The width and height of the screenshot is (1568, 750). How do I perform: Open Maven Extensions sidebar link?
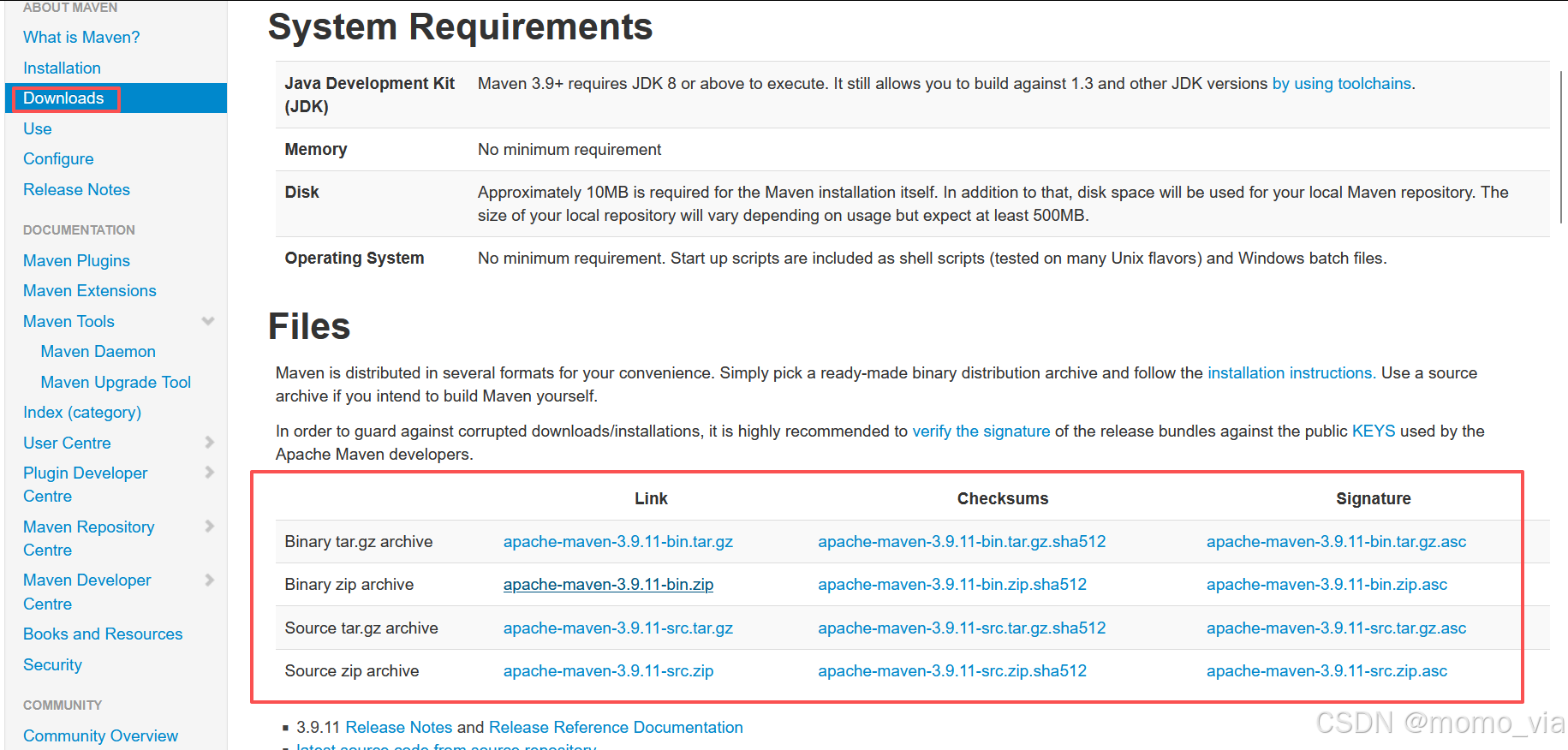[90, 290]
